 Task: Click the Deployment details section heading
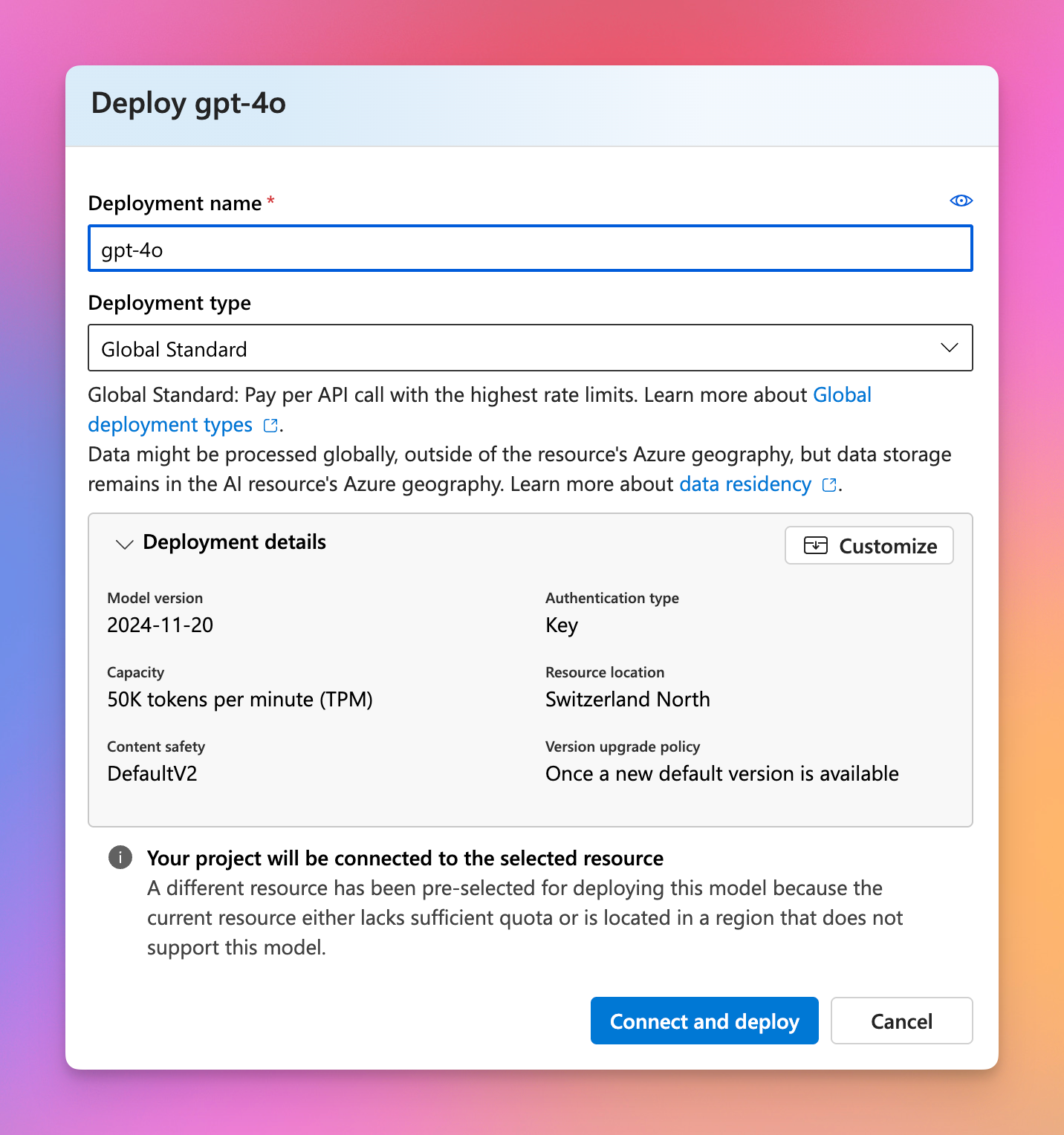tap(234, 542)
